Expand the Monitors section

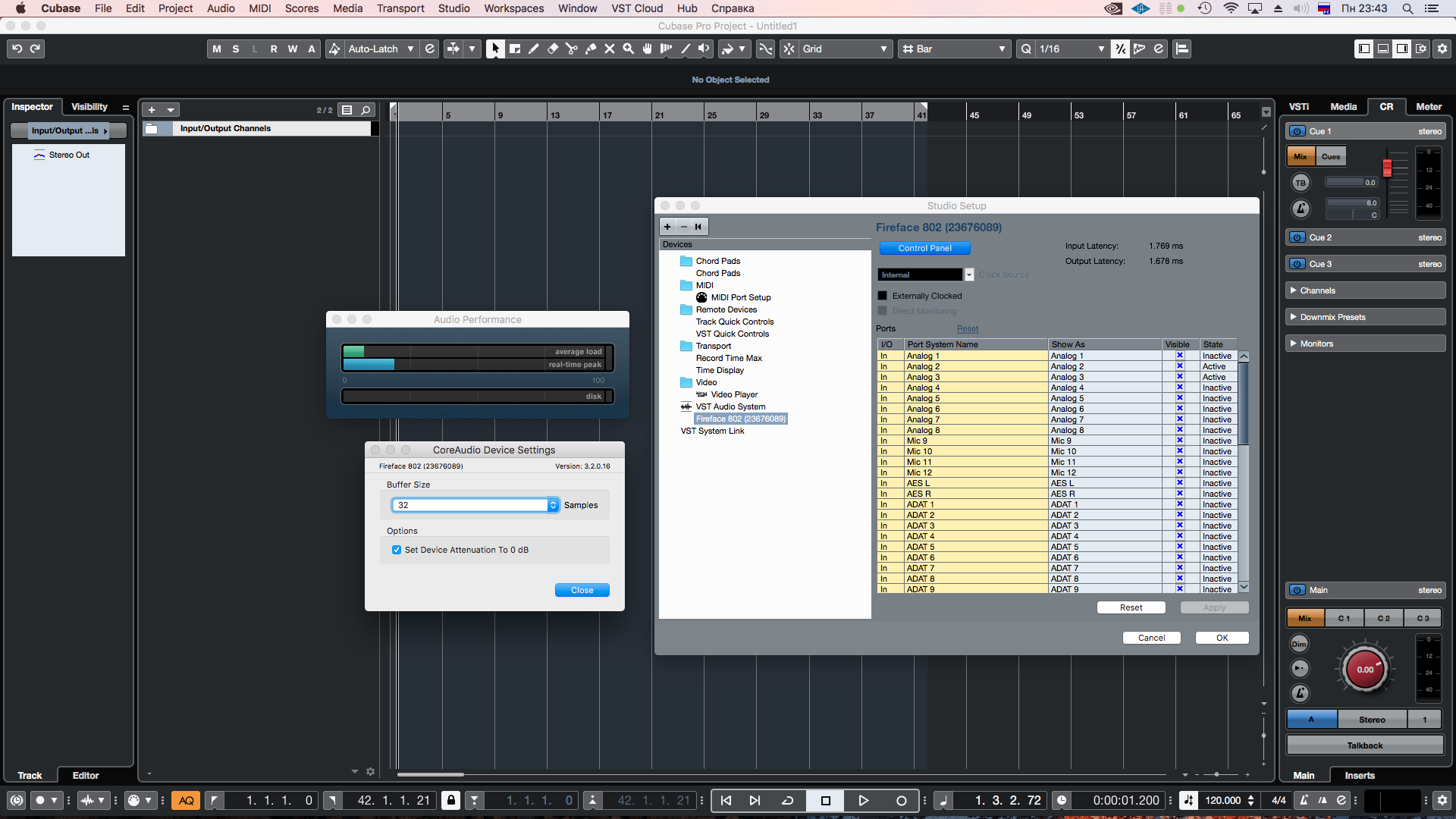point(1365,344)
